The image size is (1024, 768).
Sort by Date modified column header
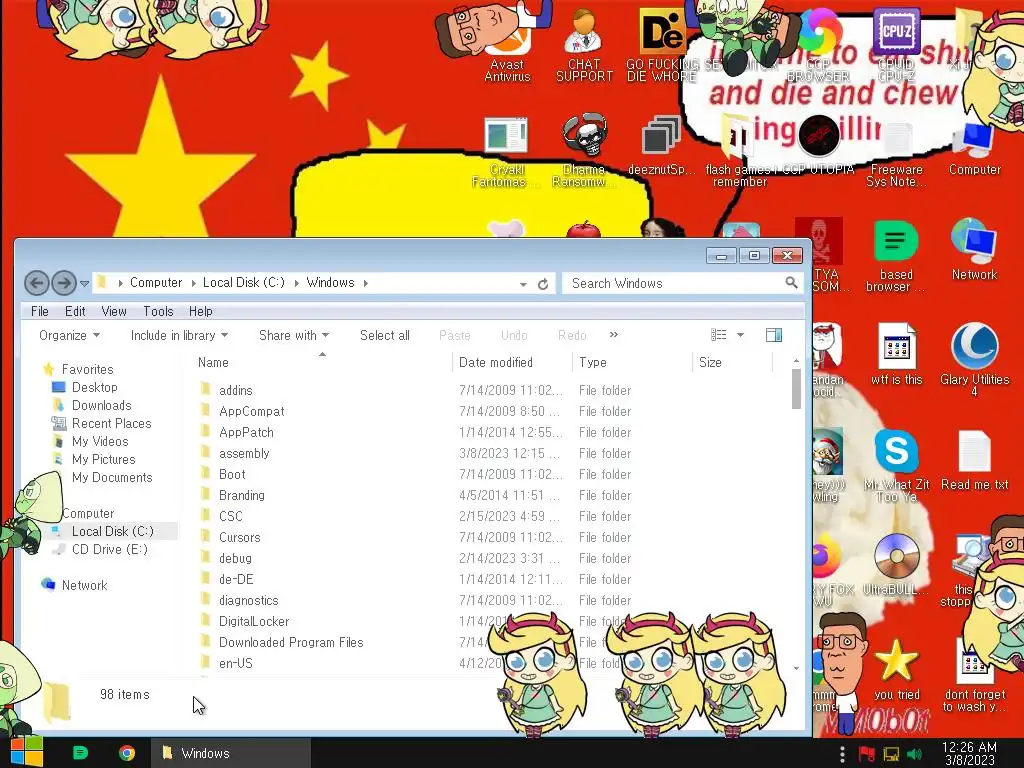512,362
